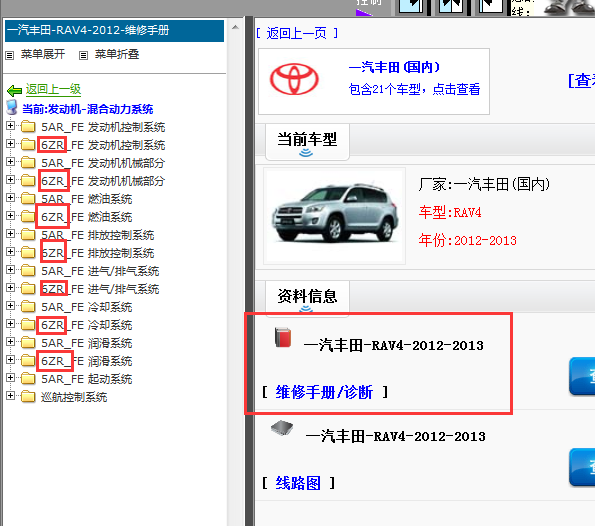This screenshot has height=526, width=595.
Task: Click the 菜单折叠 list icon
Action: click(x=83, y=55)
